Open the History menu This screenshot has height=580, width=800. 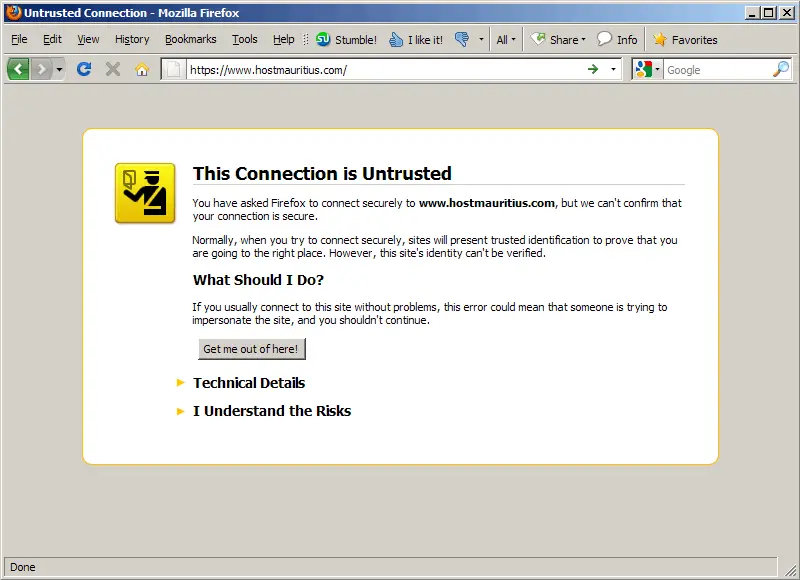pos(132,39)
